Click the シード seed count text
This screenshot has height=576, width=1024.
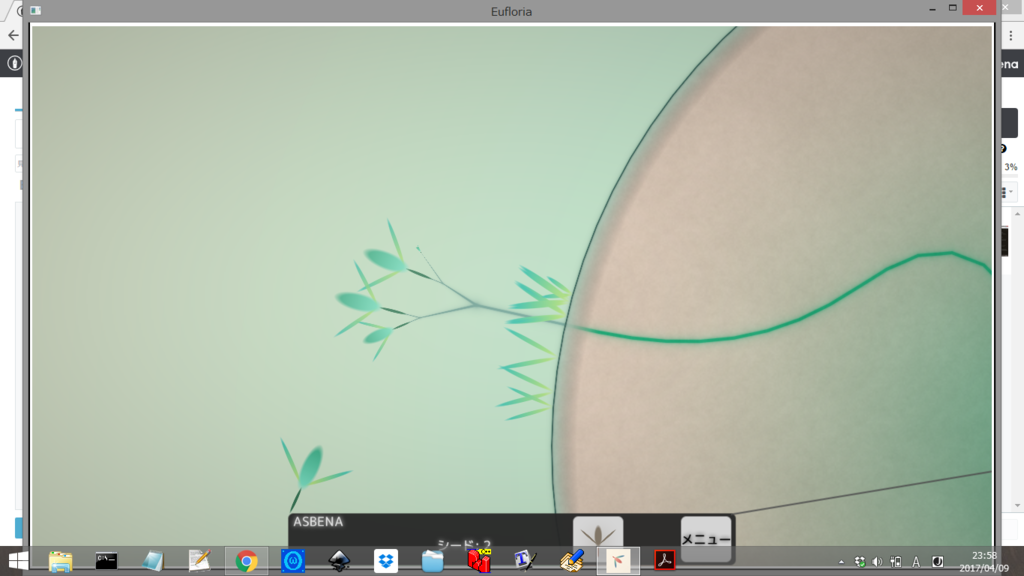pyautogui.click(x=464, y=543)
